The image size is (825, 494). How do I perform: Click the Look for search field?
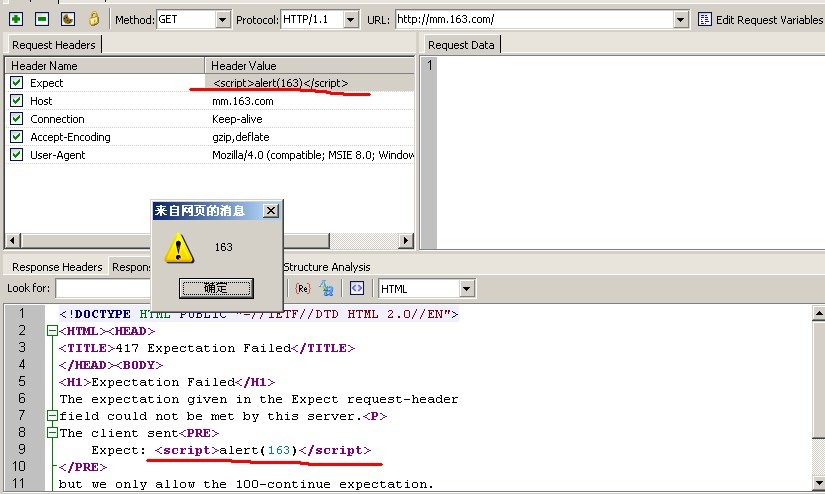coord(103,288)
